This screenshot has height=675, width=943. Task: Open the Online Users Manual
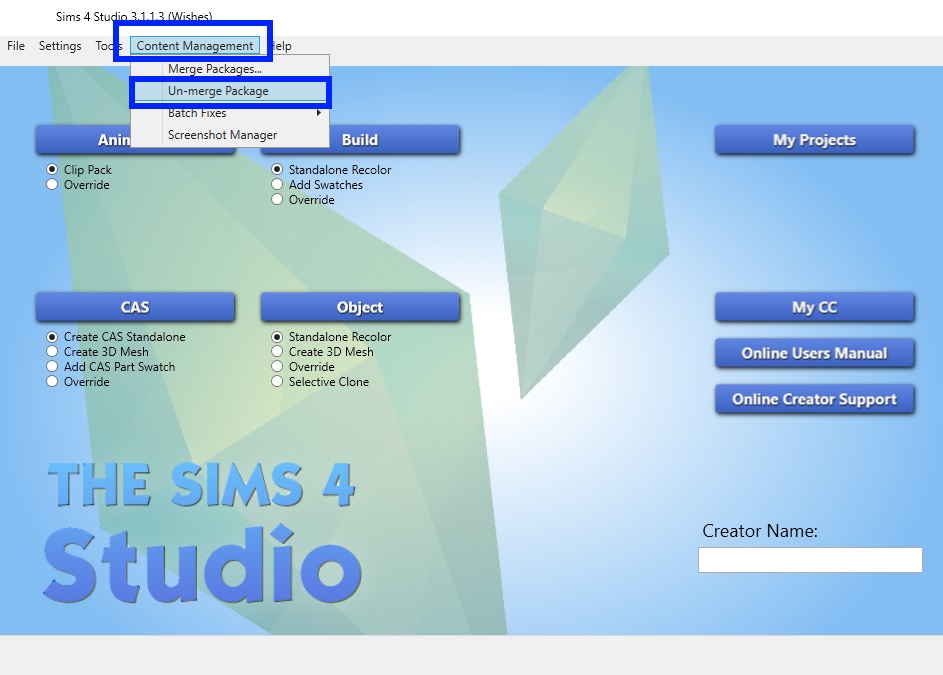pos(814,353)
